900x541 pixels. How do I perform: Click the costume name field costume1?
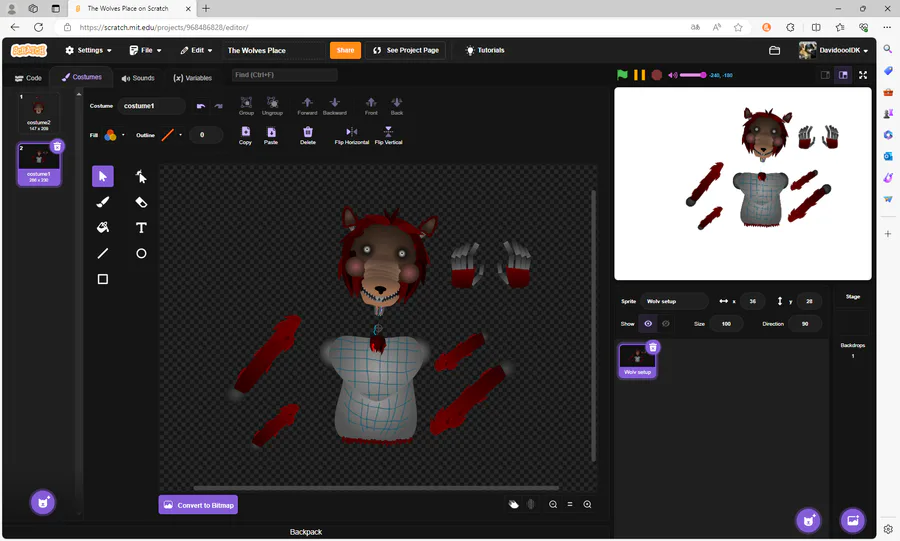click(x=152, y=106)
